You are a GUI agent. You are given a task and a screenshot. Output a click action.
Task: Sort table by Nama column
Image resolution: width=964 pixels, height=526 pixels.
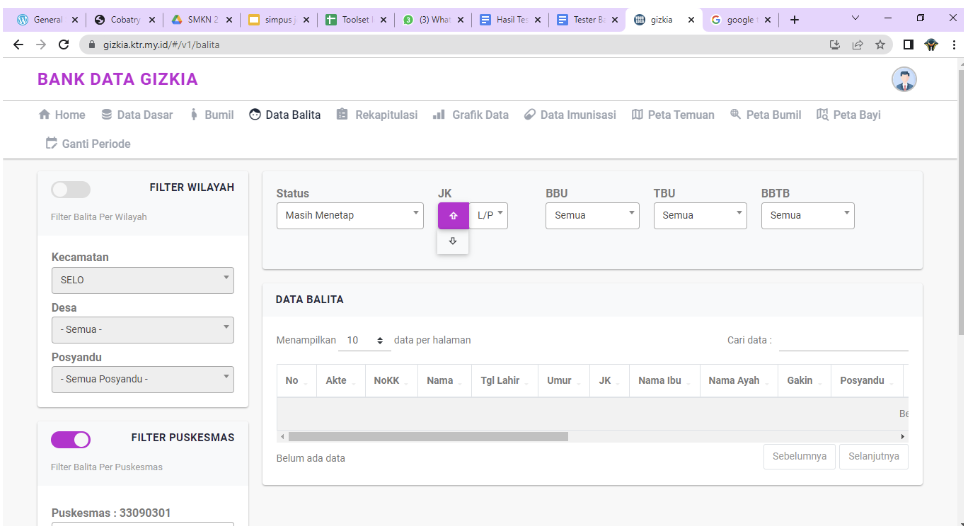pos(444,381)
